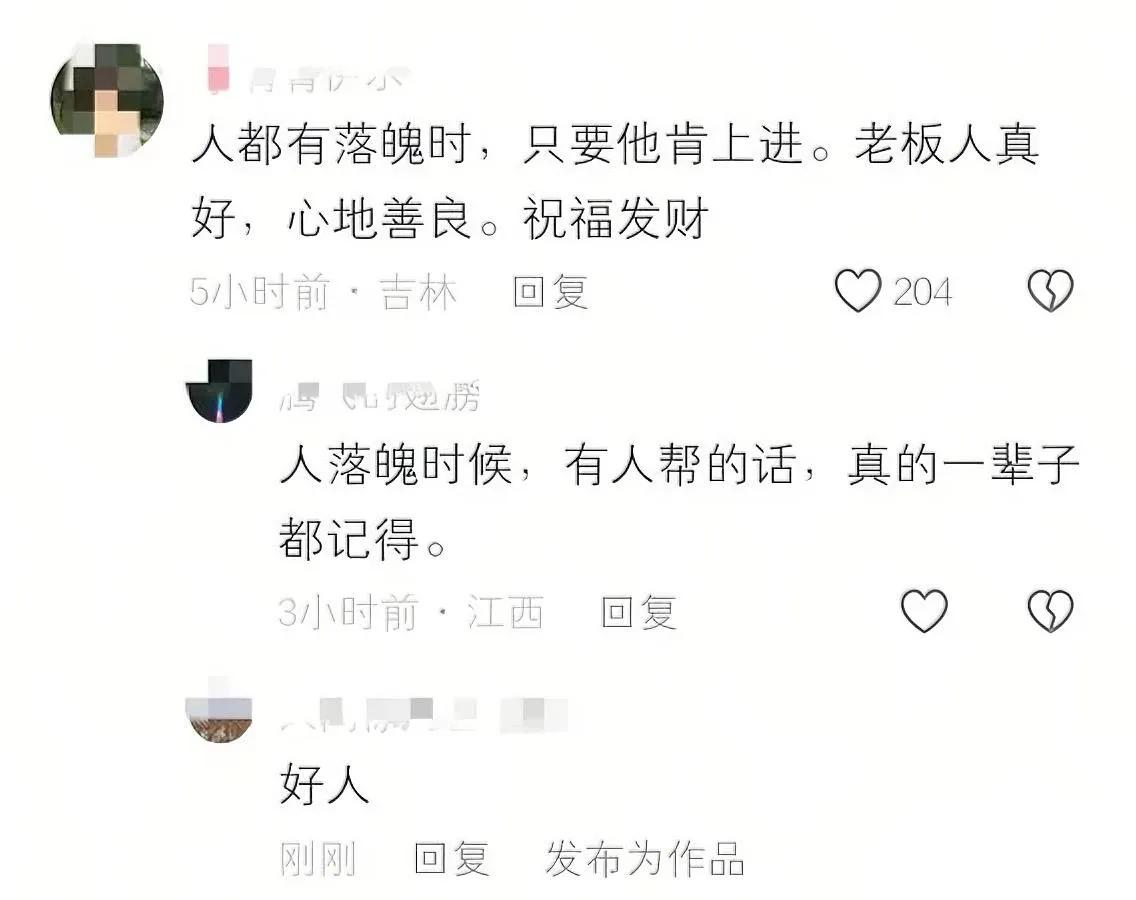
Task: Open the top commenter's pixelated avatar
Action: (107, 100)
